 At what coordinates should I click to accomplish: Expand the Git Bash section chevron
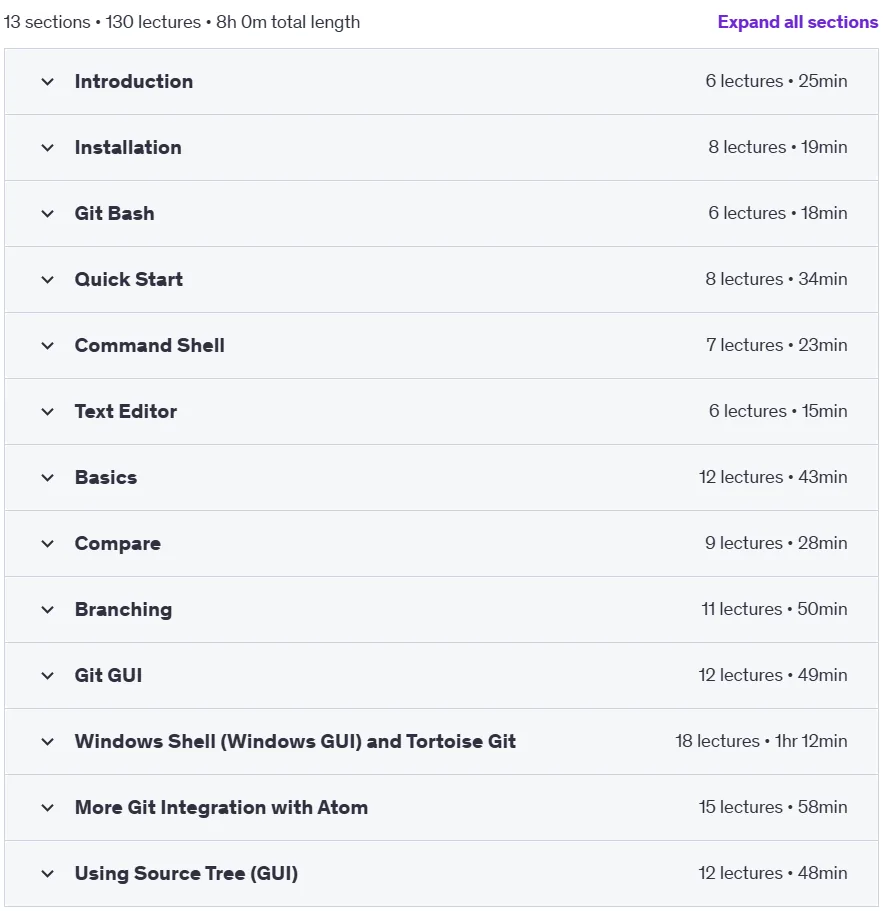(48, 214)
